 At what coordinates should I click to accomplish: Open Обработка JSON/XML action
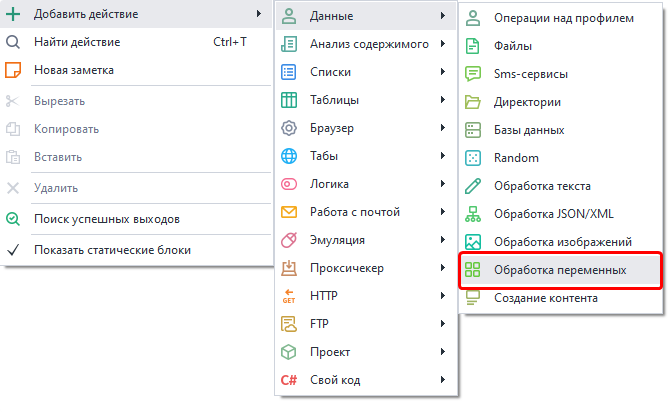coord(554,214)
